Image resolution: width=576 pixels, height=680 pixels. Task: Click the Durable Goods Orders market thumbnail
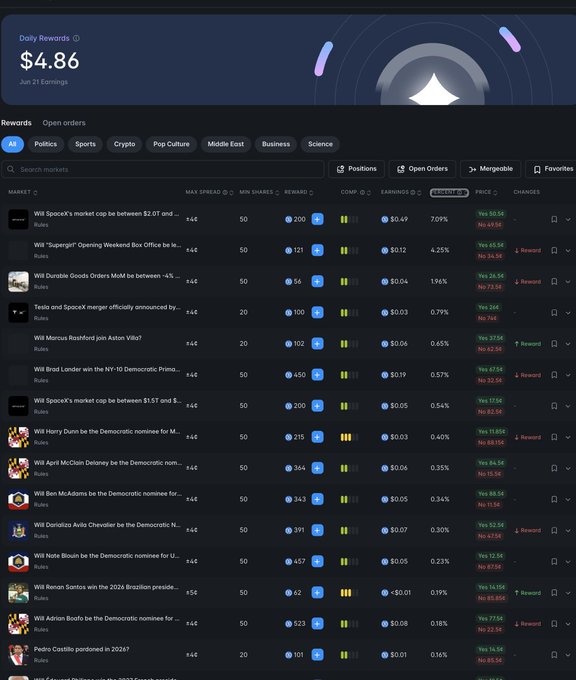click(x=19, y=281)
